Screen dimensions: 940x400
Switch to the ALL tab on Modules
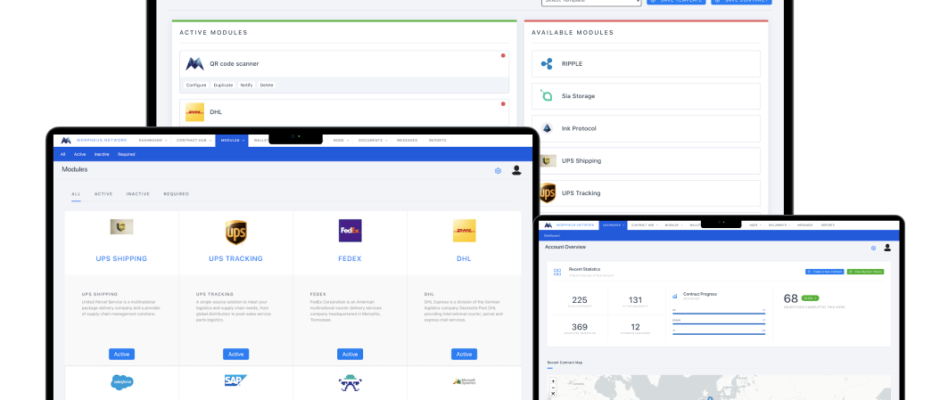76,194
